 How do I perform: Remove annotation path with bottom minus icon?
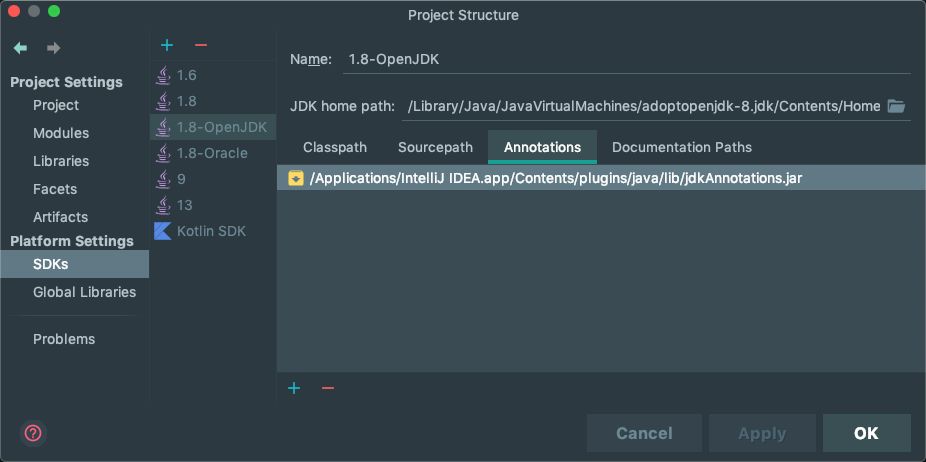coord(328,388)
